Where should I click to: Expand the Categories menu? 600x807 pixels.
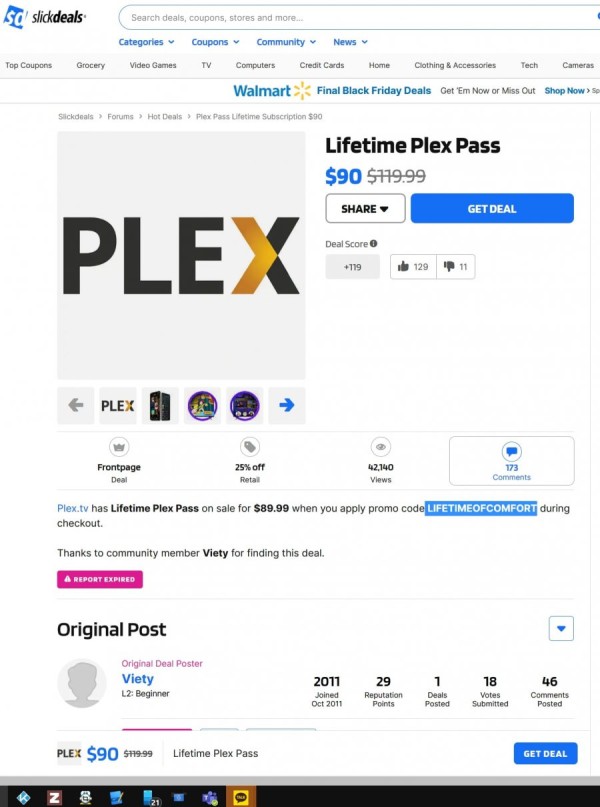147,42
